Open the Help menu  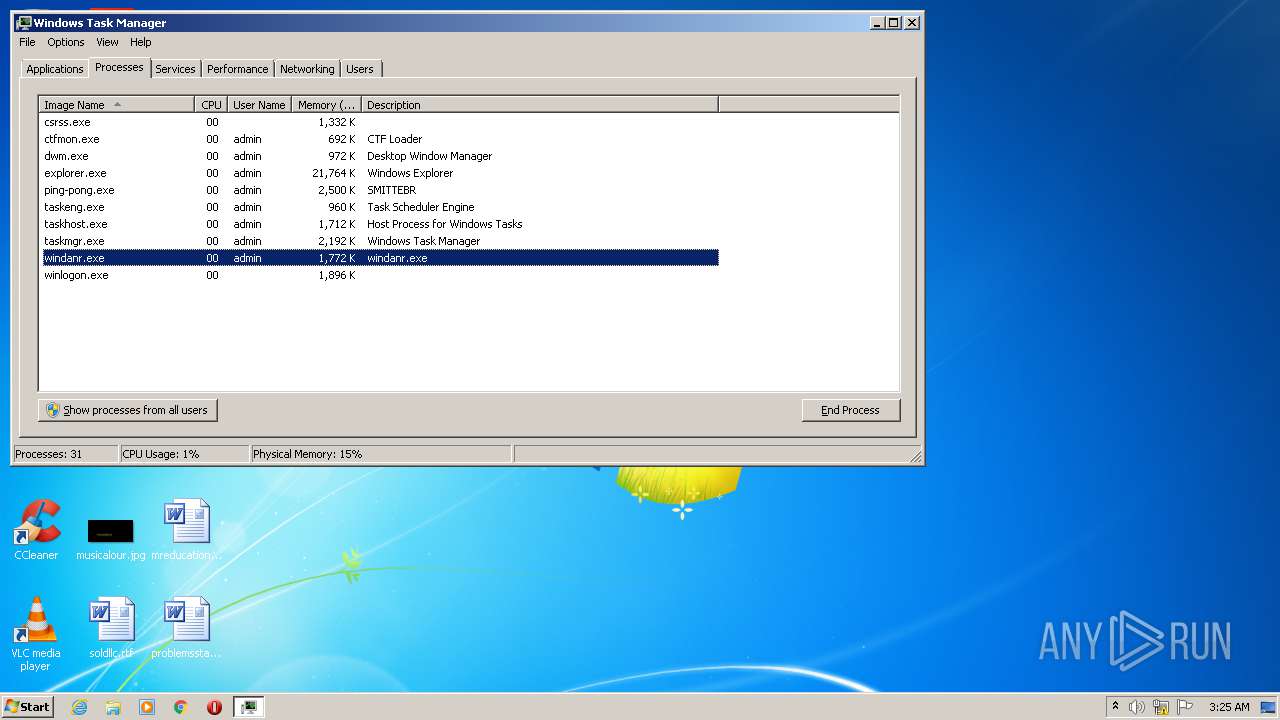click(141, 42)
